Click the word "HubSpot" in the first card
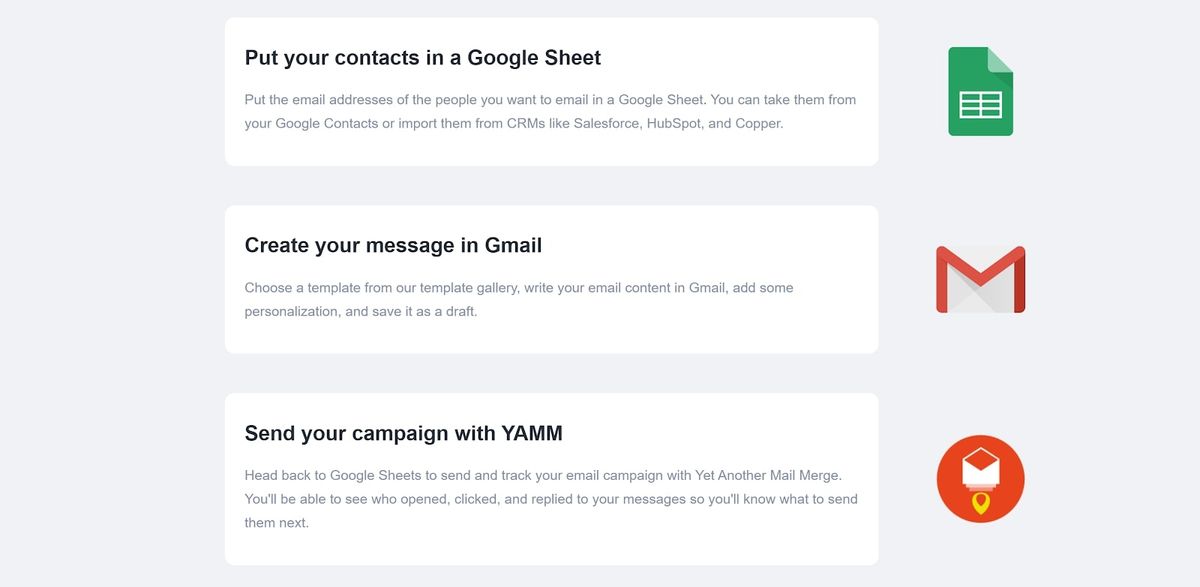Viewport: 1200px width, 587px height. coord(673,124)
